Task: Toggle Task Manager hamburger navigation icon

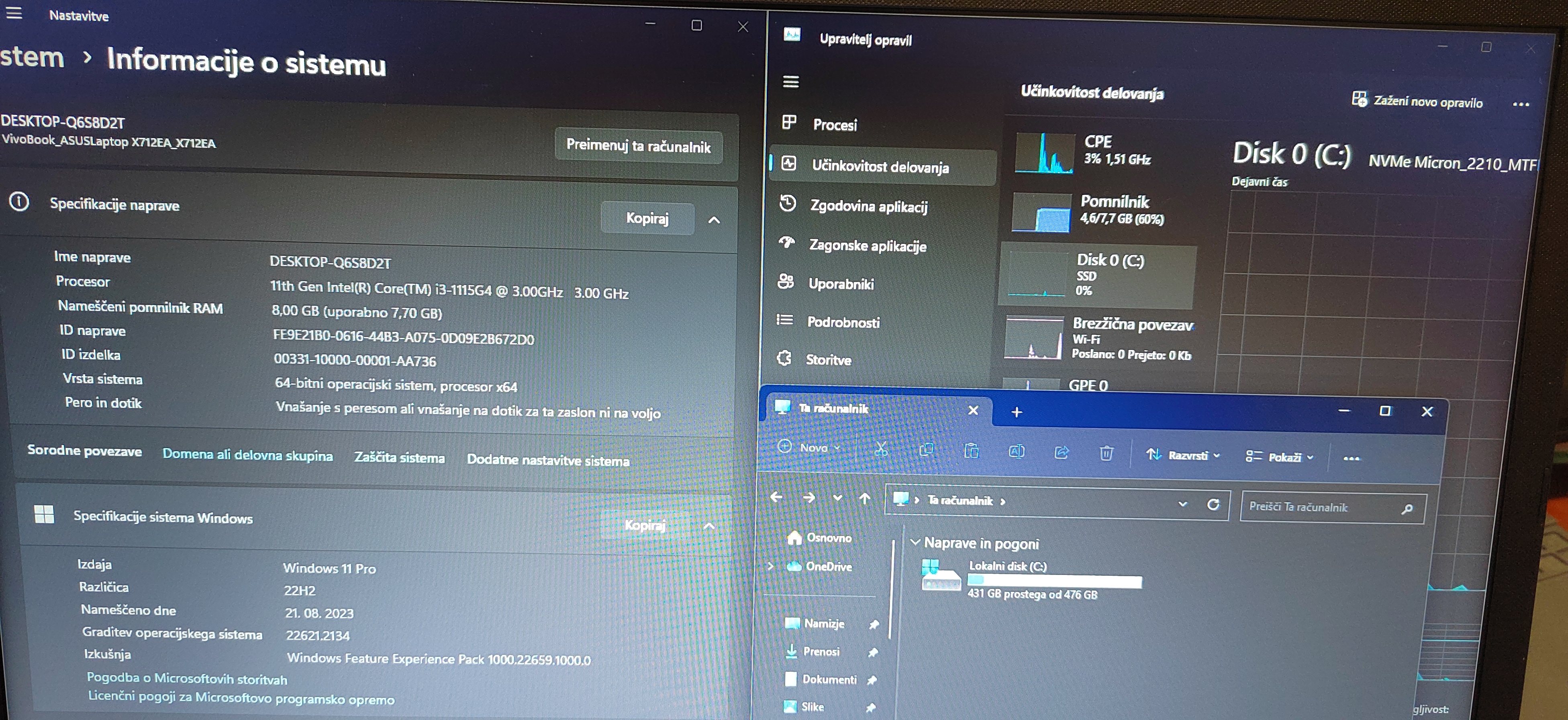Action: 791,82
